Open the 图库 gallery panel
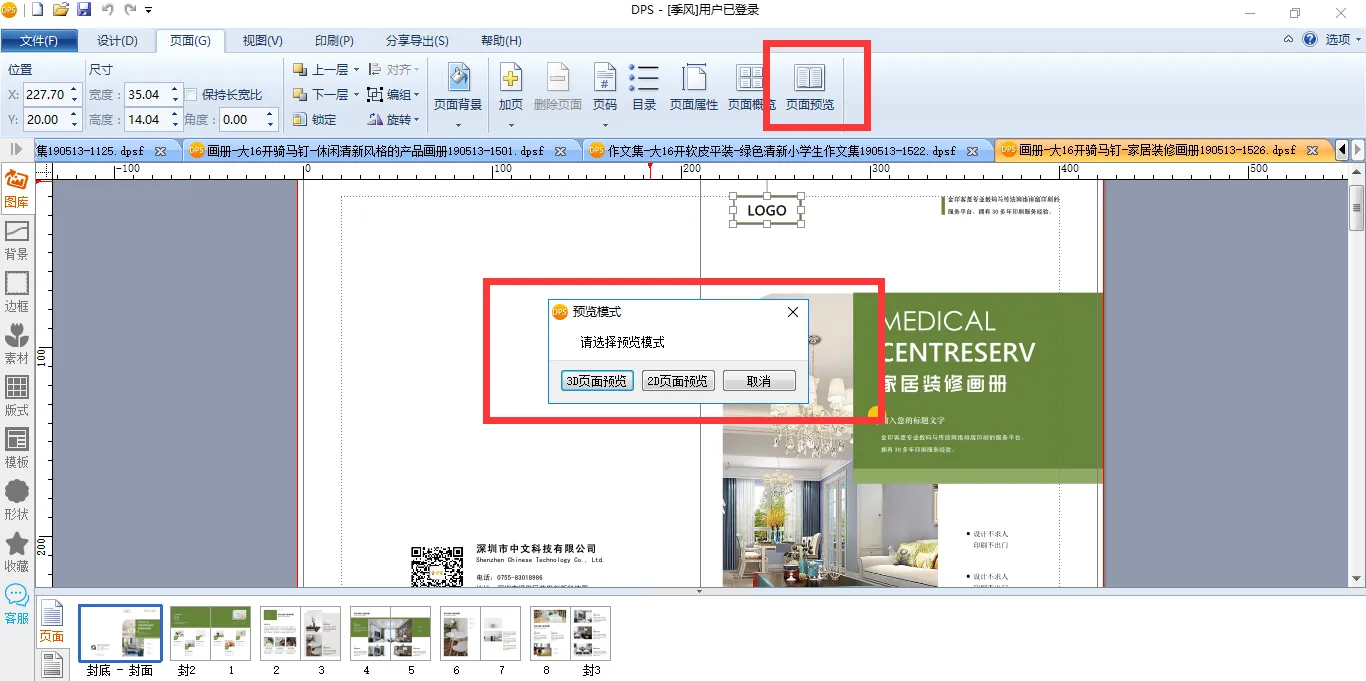The width and height of the screenshot is (1366, 681). [17, 189]
